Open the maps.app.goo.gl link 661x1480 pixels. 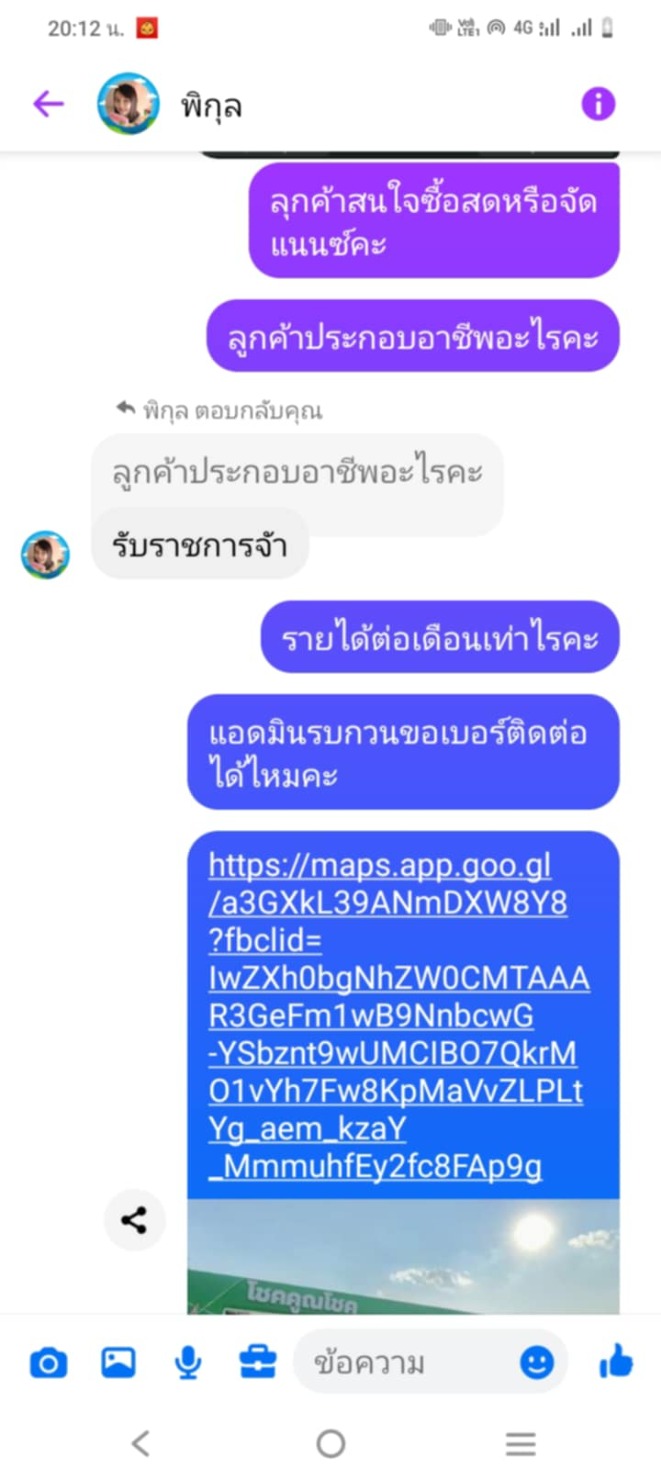(398, 1015)
